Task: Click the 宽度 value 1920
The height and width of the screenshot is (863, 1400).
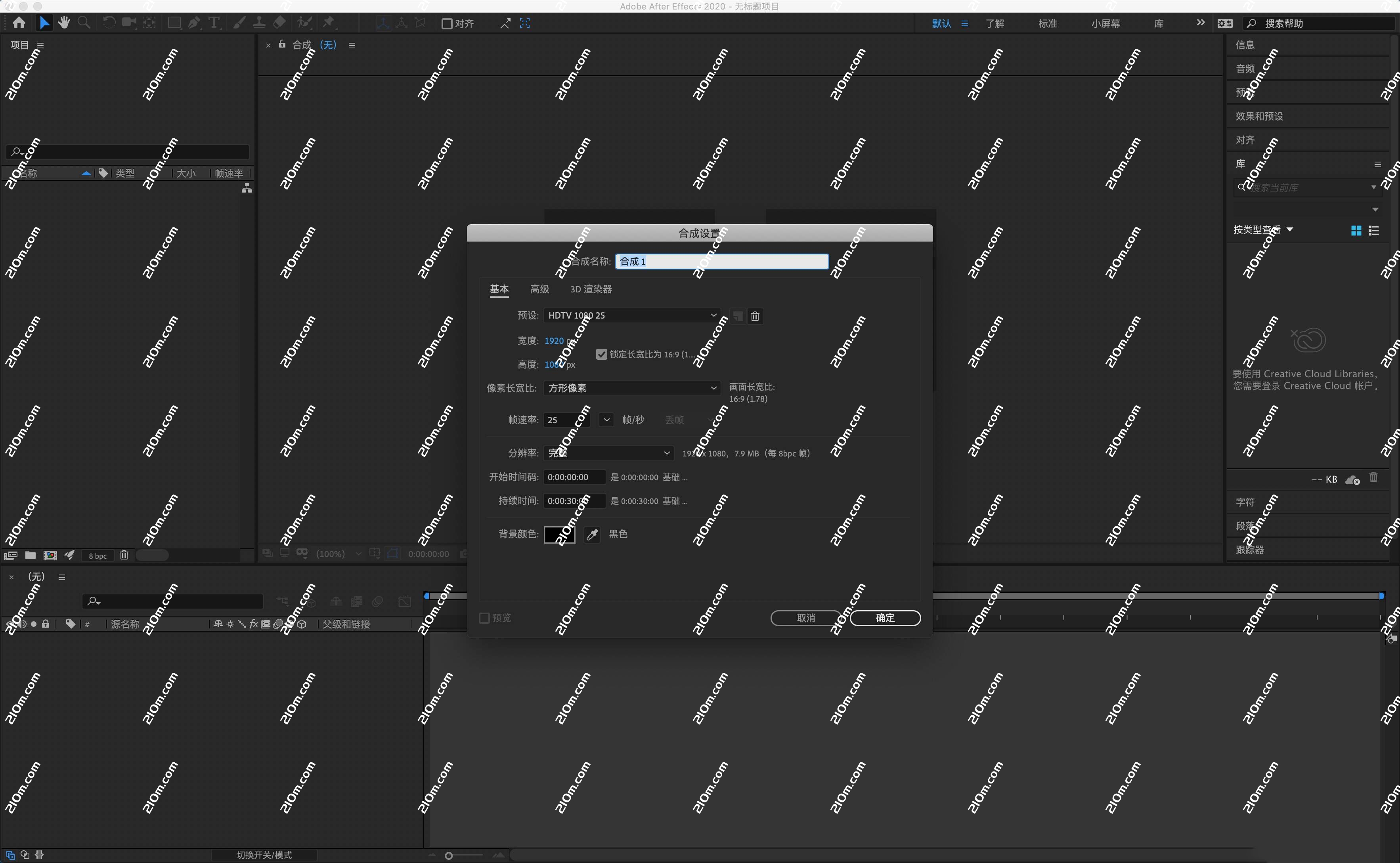Action: pos(554,341)
